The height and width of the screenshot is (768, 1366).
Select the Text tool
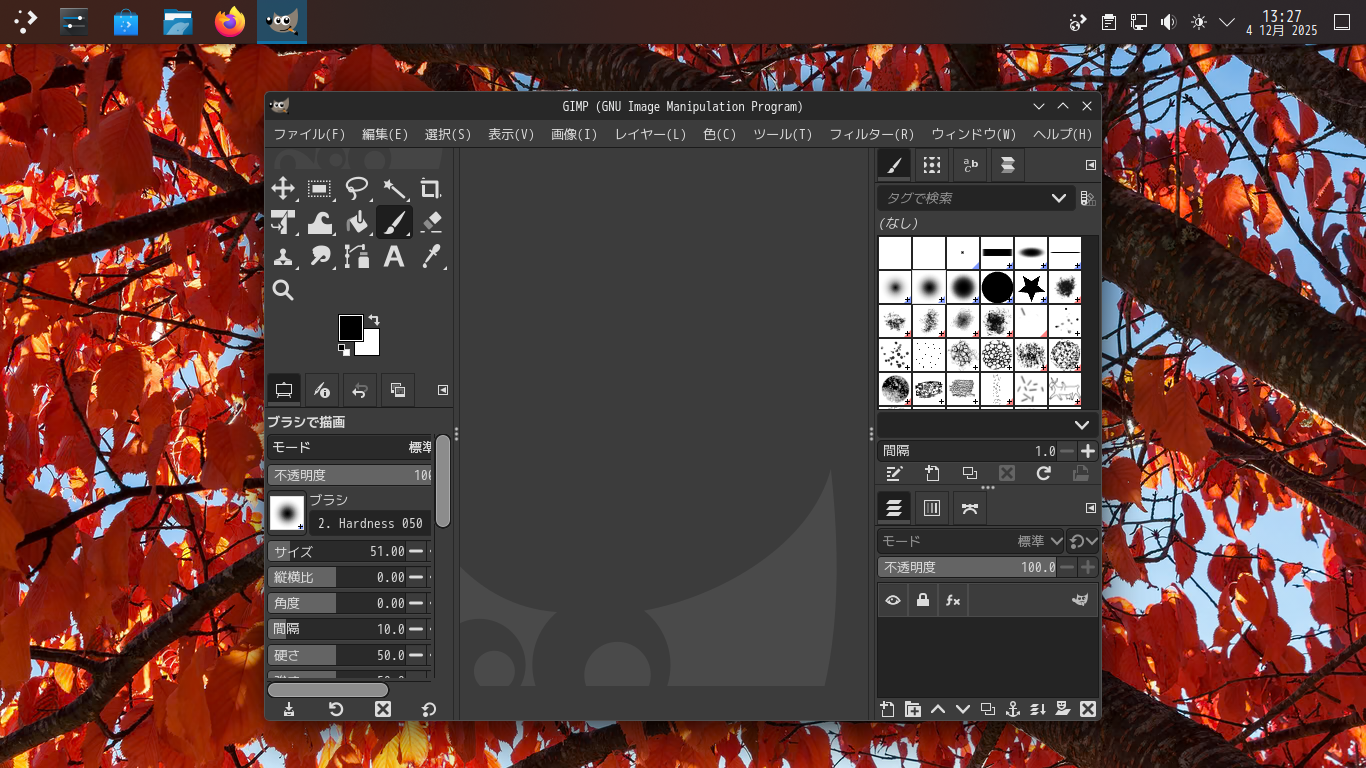click(x=393, y=256)
